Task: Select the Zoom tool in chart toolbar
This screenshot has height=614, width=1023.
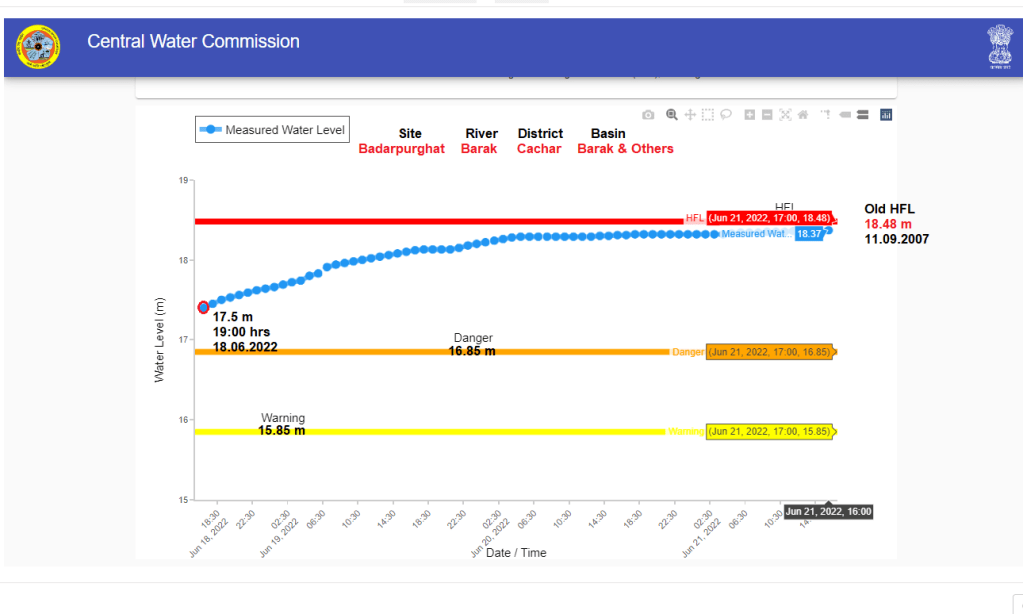Action: pyautogui.click(x=672, y=115)
